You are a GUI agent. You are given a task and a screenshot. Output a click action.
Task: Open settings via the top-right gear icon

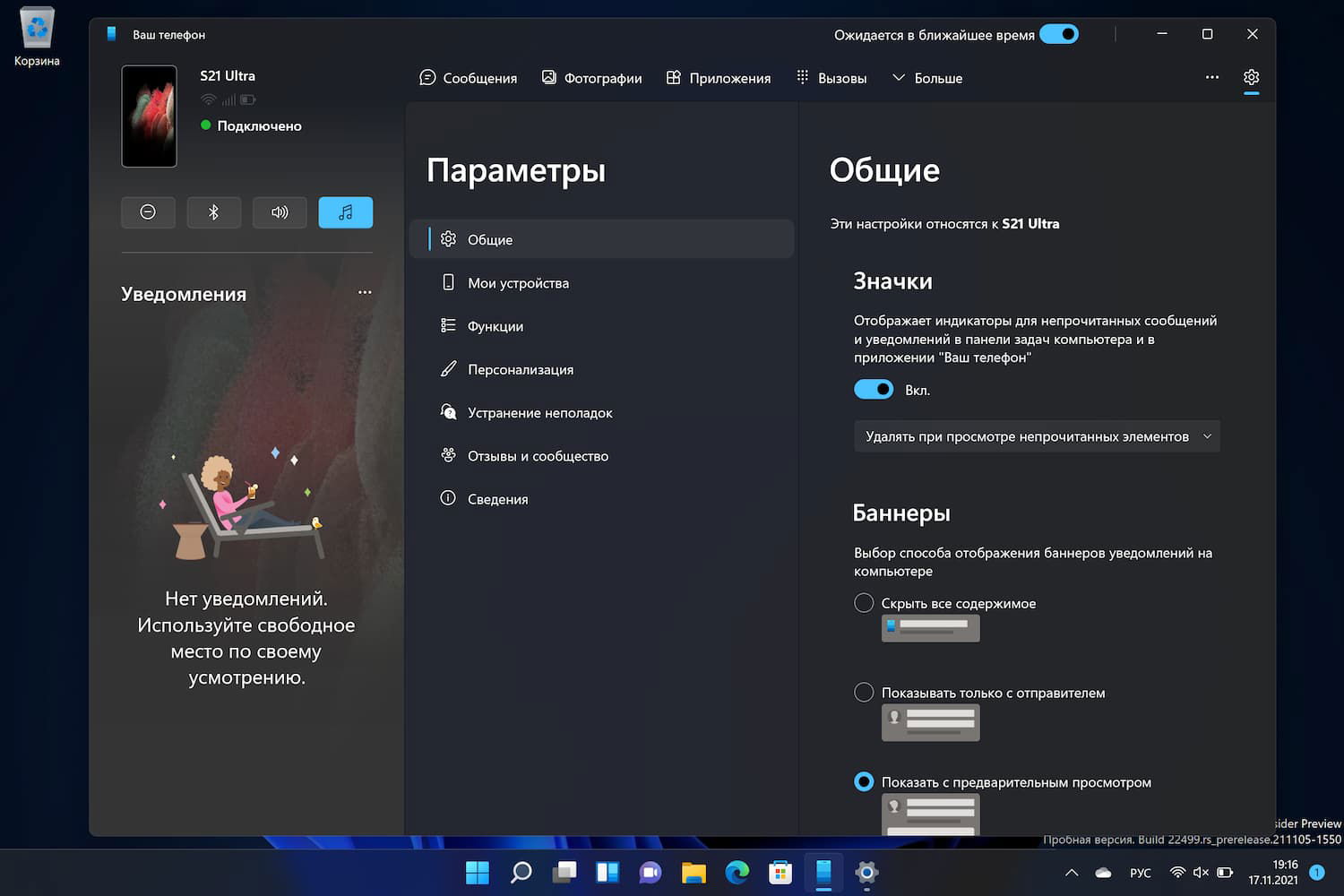(x=1252, y=77)
